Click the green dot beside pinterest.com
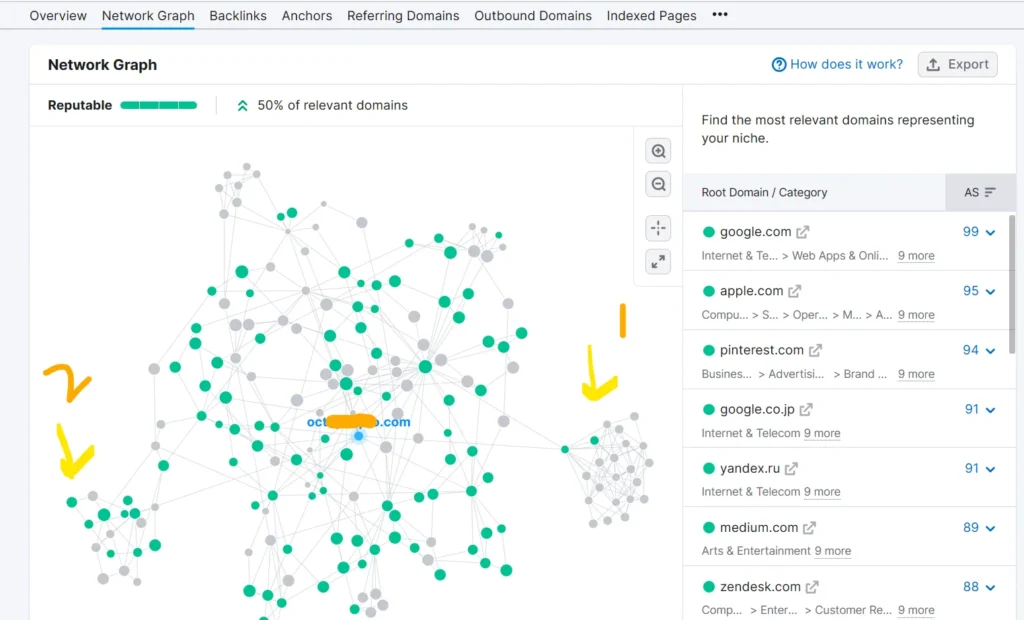Viewport: 1024px width, 620px height. (709, 350)
